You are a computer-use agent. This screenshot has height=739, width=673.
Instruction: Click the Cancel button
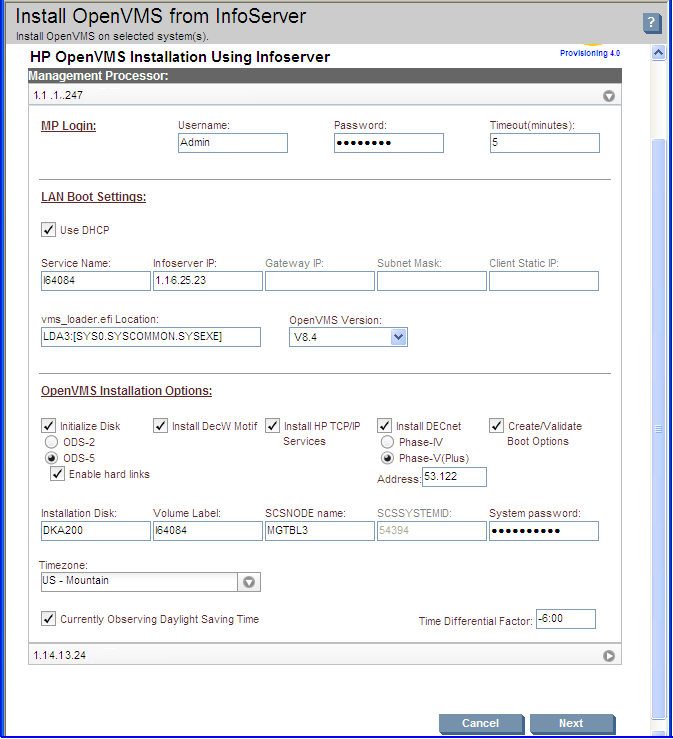click(x=481, y=723)
